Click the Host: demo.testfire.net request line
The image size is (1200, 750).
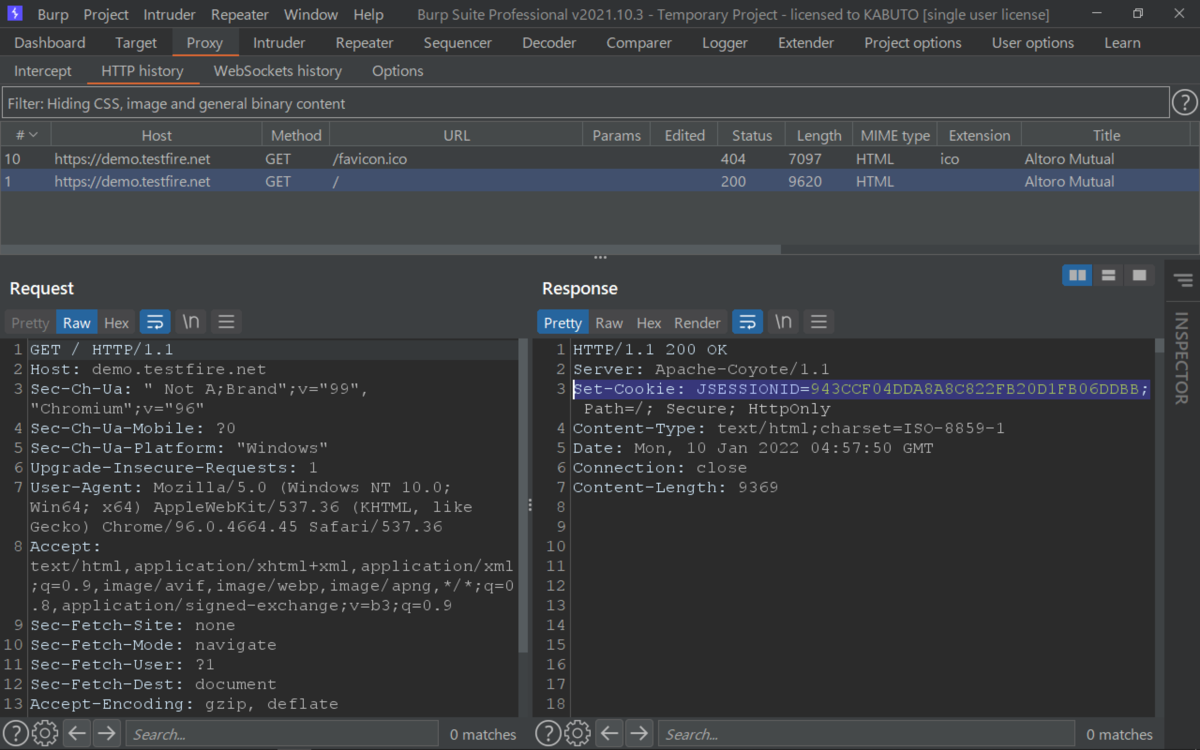[x=148, y=369]
